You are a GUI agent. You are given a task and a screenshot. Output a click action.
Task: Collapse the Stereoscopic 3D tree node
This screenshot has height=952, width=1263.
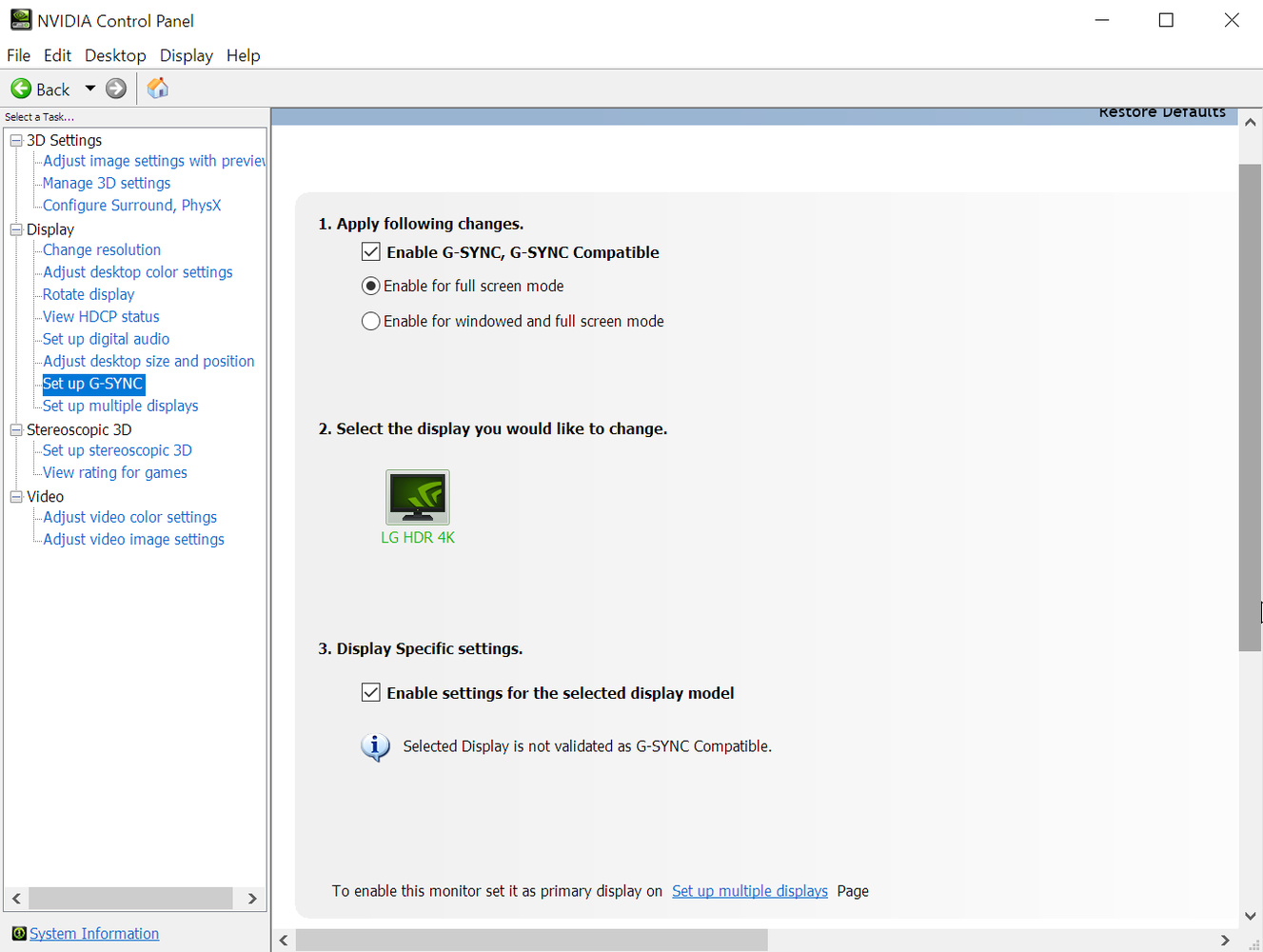[x=16, y=430]
